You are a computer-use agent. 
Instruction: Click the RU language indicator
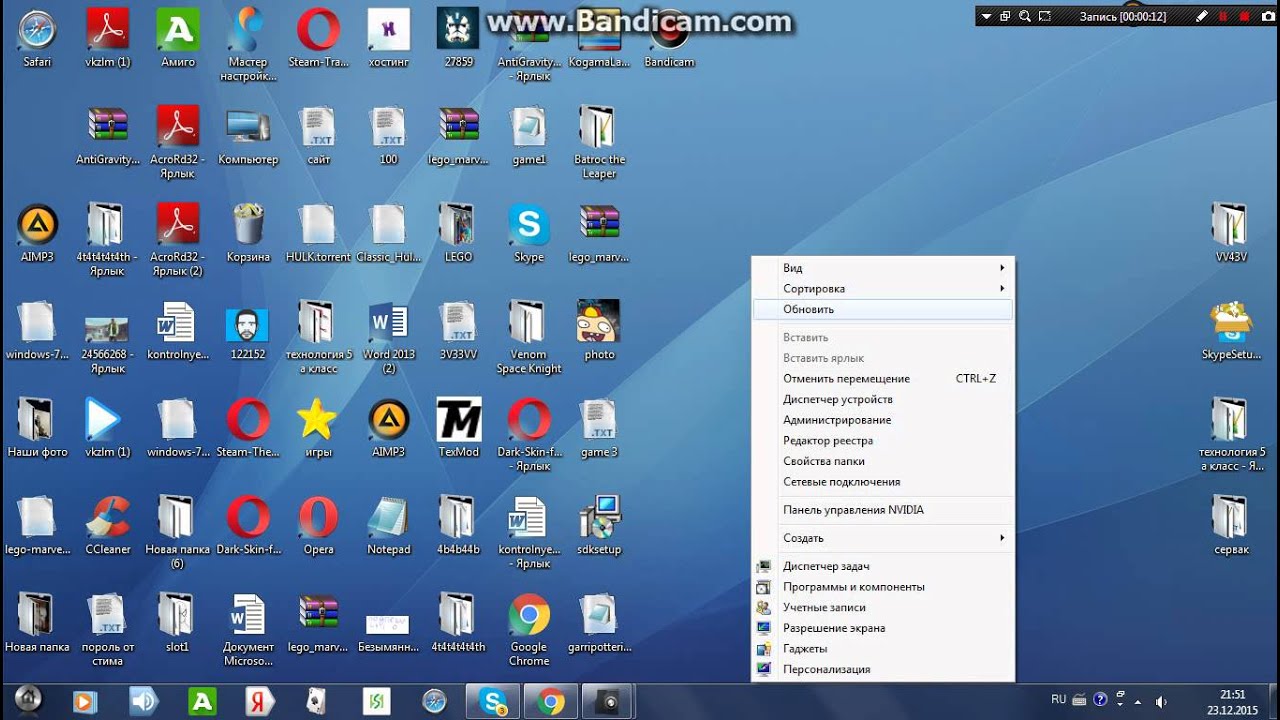[1059, 699]
